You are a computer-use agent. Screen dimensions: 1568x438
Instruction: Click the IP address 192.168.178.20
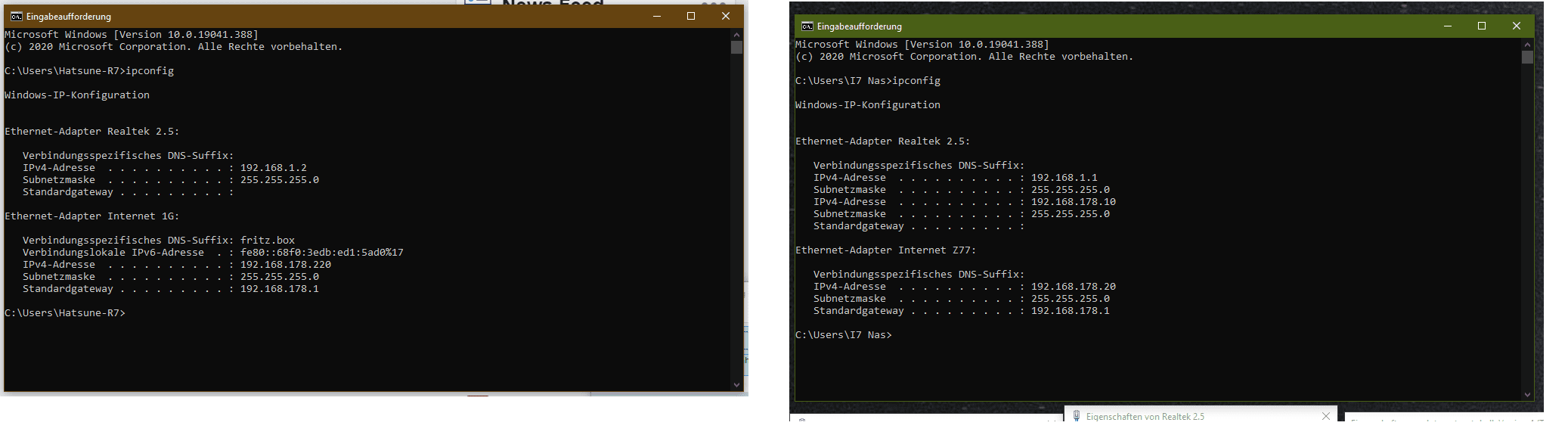(x=1074, y=286)
